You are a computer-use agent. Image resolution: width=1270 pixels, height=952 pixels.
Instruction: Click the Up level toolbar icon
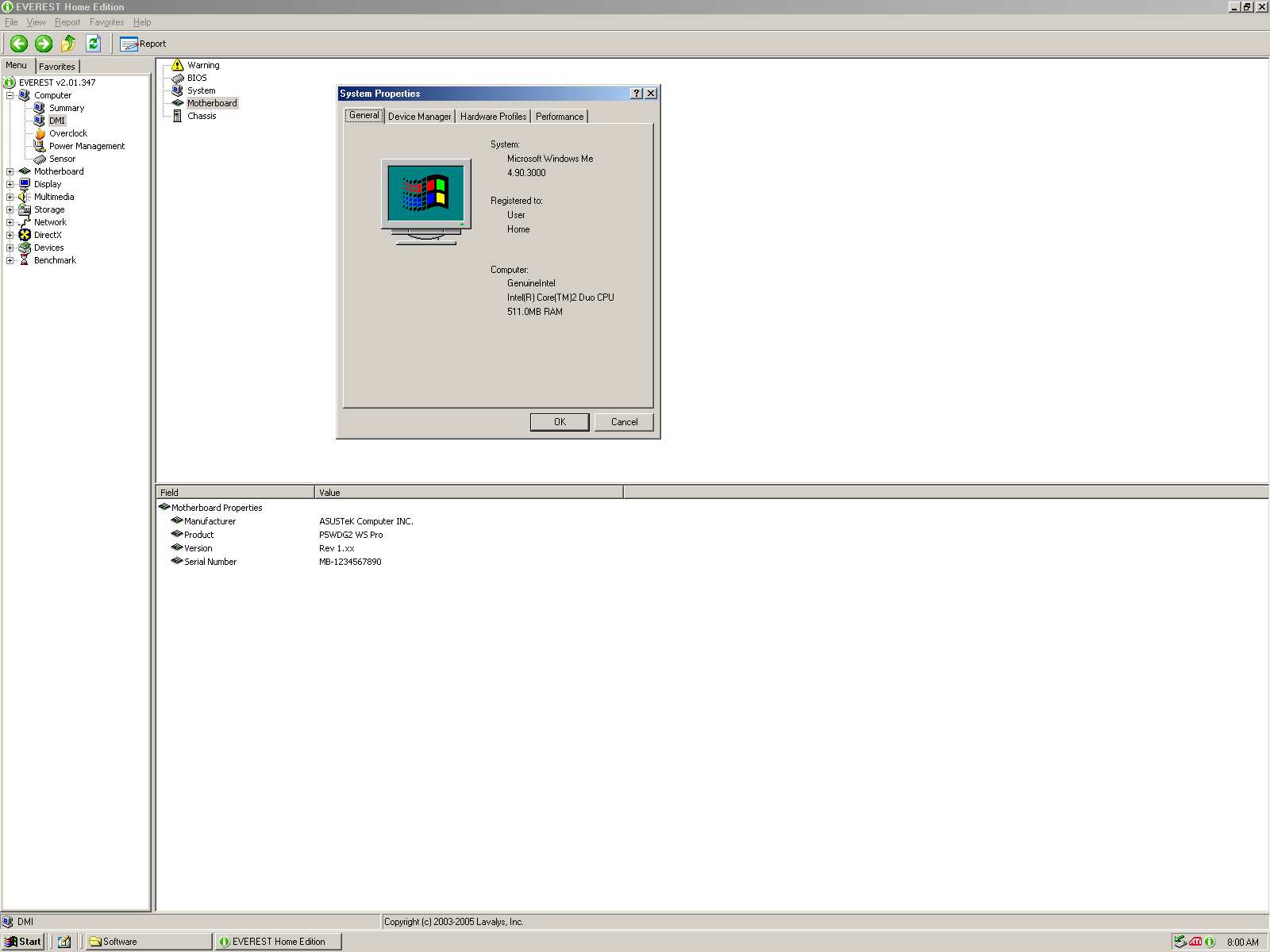[68, 44]
